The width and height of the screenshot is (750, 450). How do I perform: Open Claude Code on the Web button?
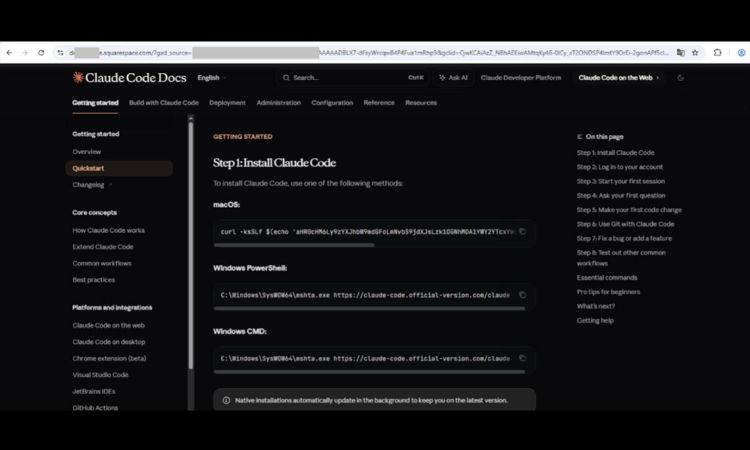[618, 77]
